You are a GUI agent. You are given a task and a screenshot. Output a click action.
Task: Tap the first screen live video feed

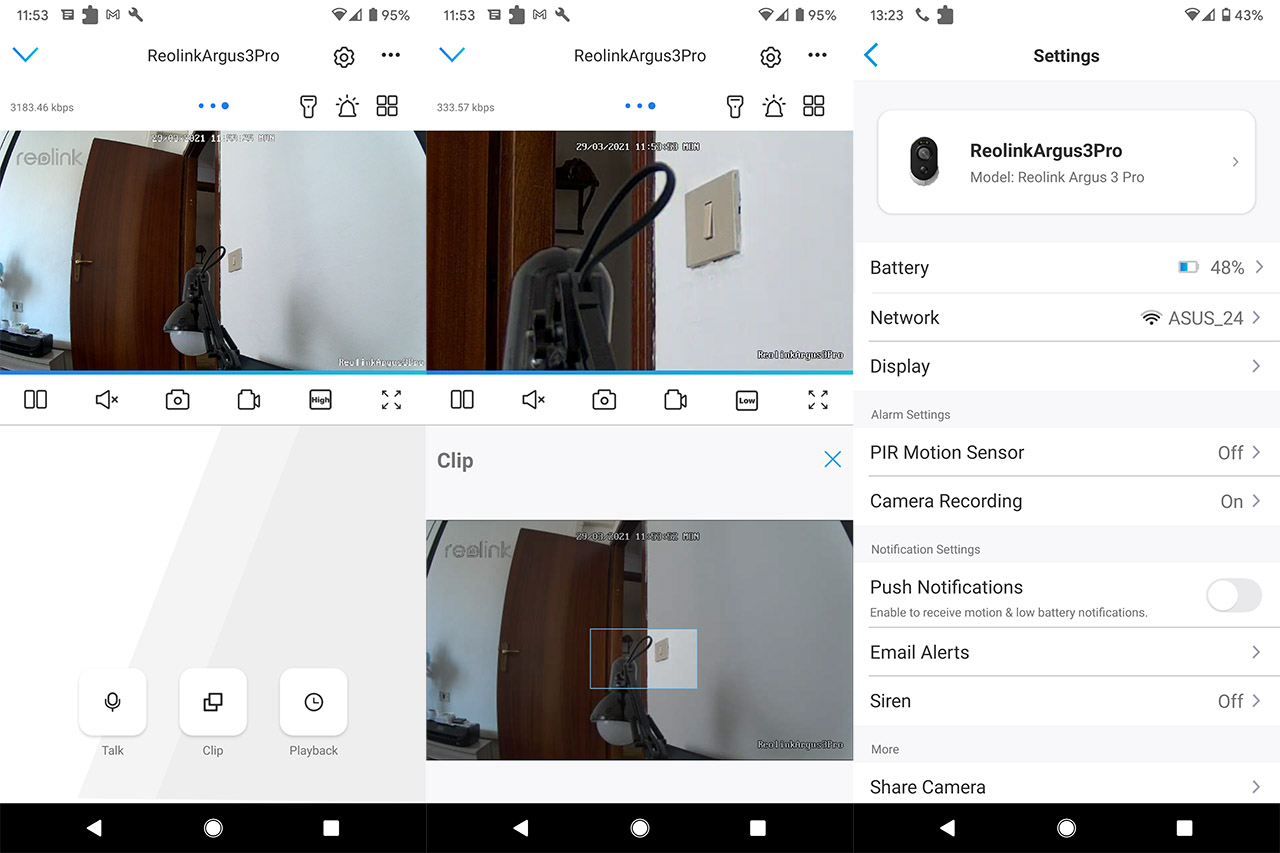(x=213, y=251)
